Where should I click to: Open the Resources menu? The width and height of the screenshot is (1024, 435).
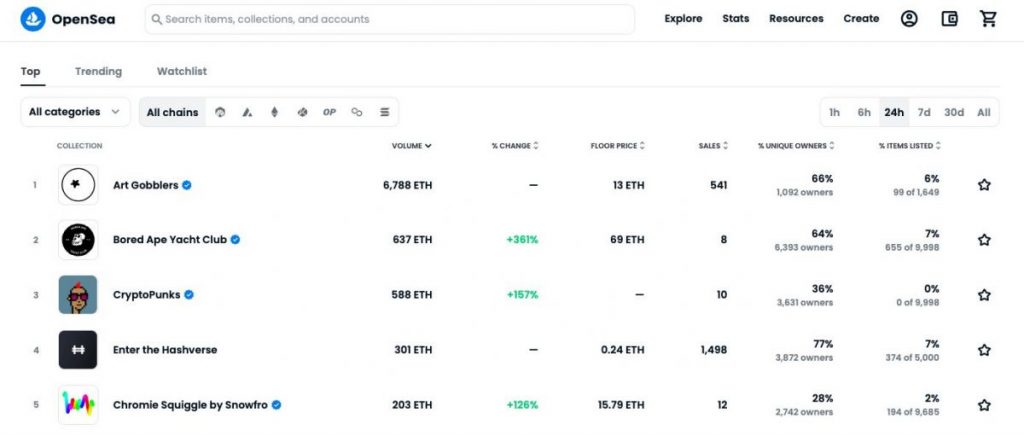pos(796,19)
